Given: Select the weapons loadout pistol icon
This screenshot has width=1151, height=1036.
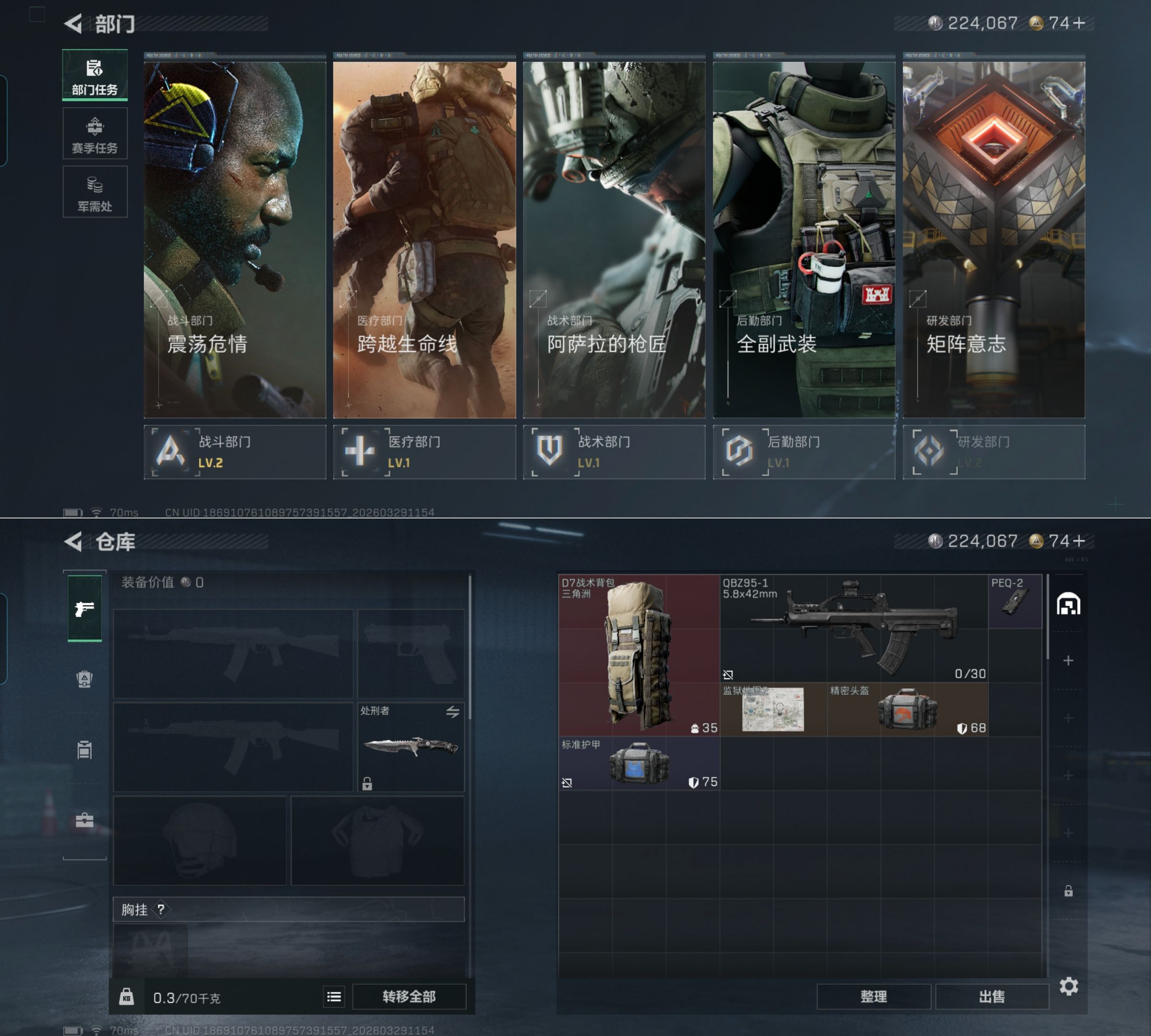Looking at the screenshot, I should click(84, 609).
